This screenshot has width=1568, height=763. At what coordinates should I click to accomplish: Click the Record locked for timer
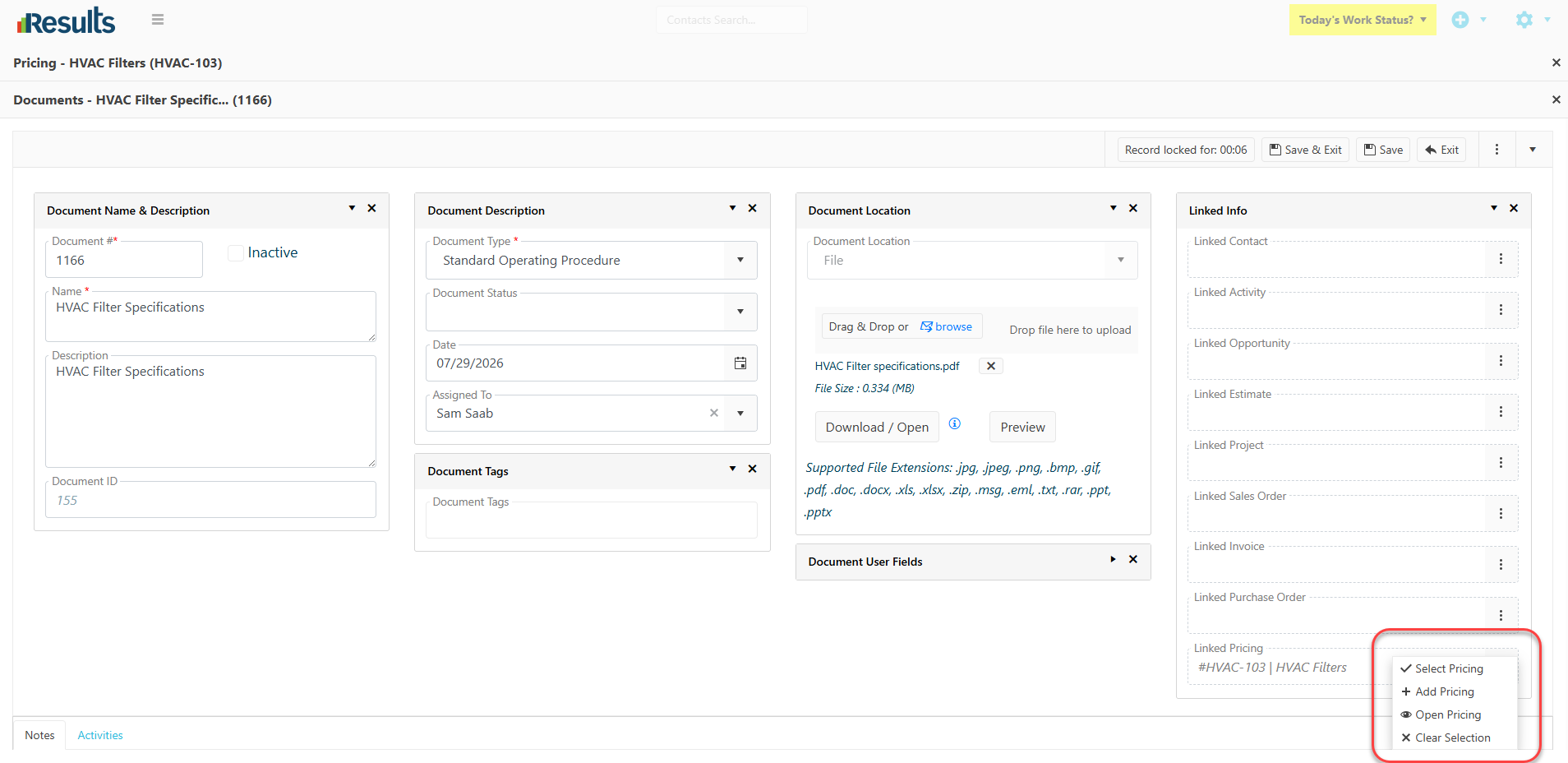[x=1186, y=150]
